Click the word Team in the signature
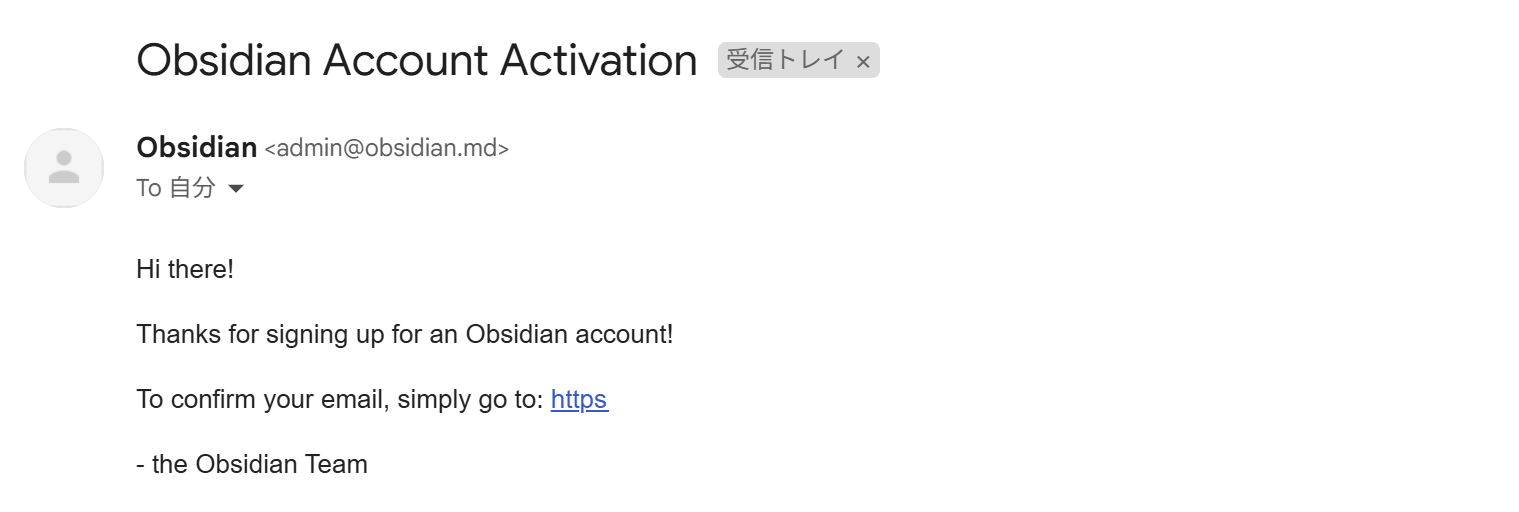 coord(336,464)
